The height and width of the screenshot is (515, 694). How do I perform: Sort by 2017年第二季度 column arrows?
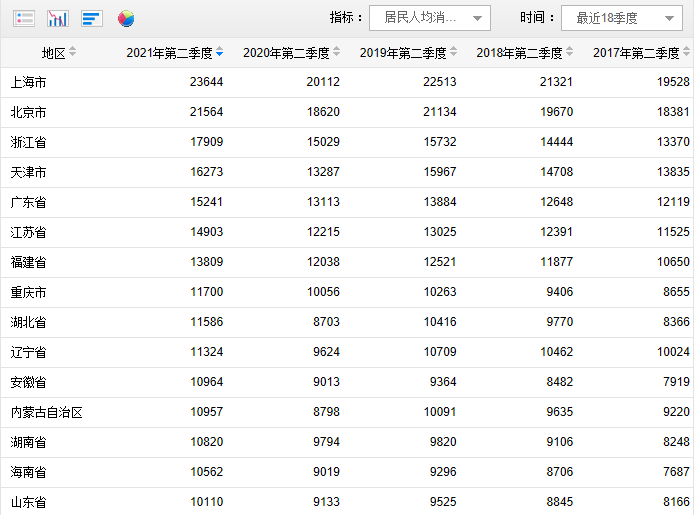coord(686,52)
